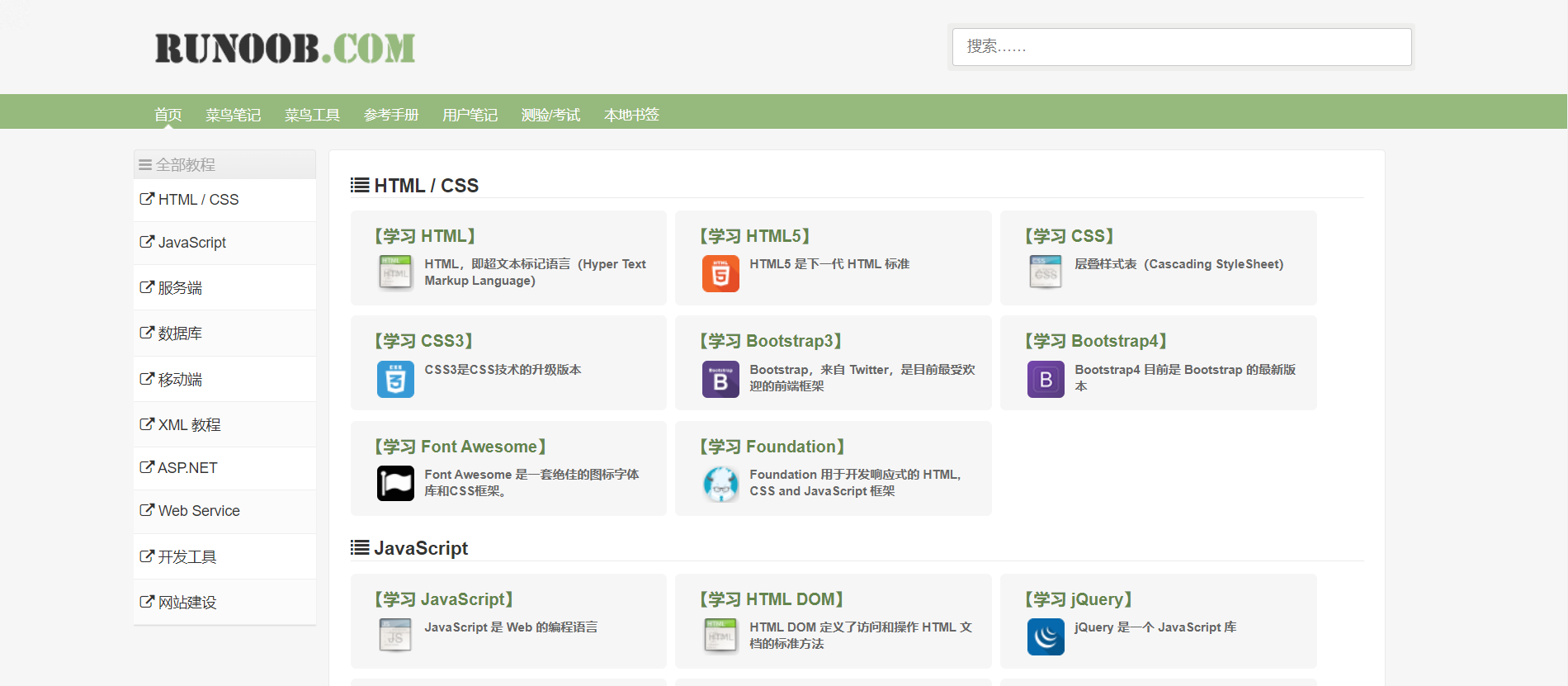
Task: Open the 首页 nav item
Action: coord(168,115)
